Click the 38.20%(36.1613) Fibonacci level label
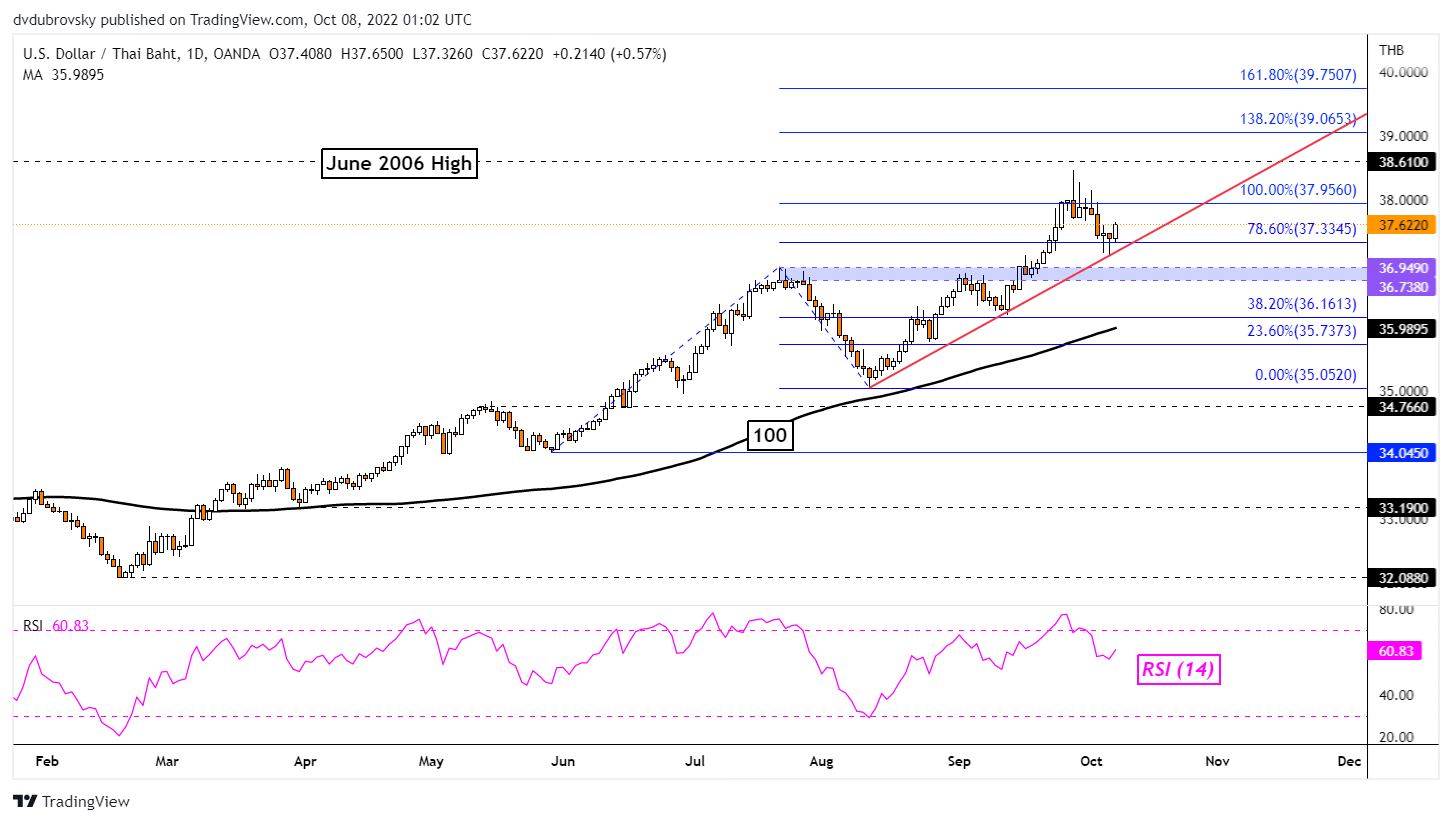The image size is (1452, 823). pyautogui.click(x=1302, y=304)
